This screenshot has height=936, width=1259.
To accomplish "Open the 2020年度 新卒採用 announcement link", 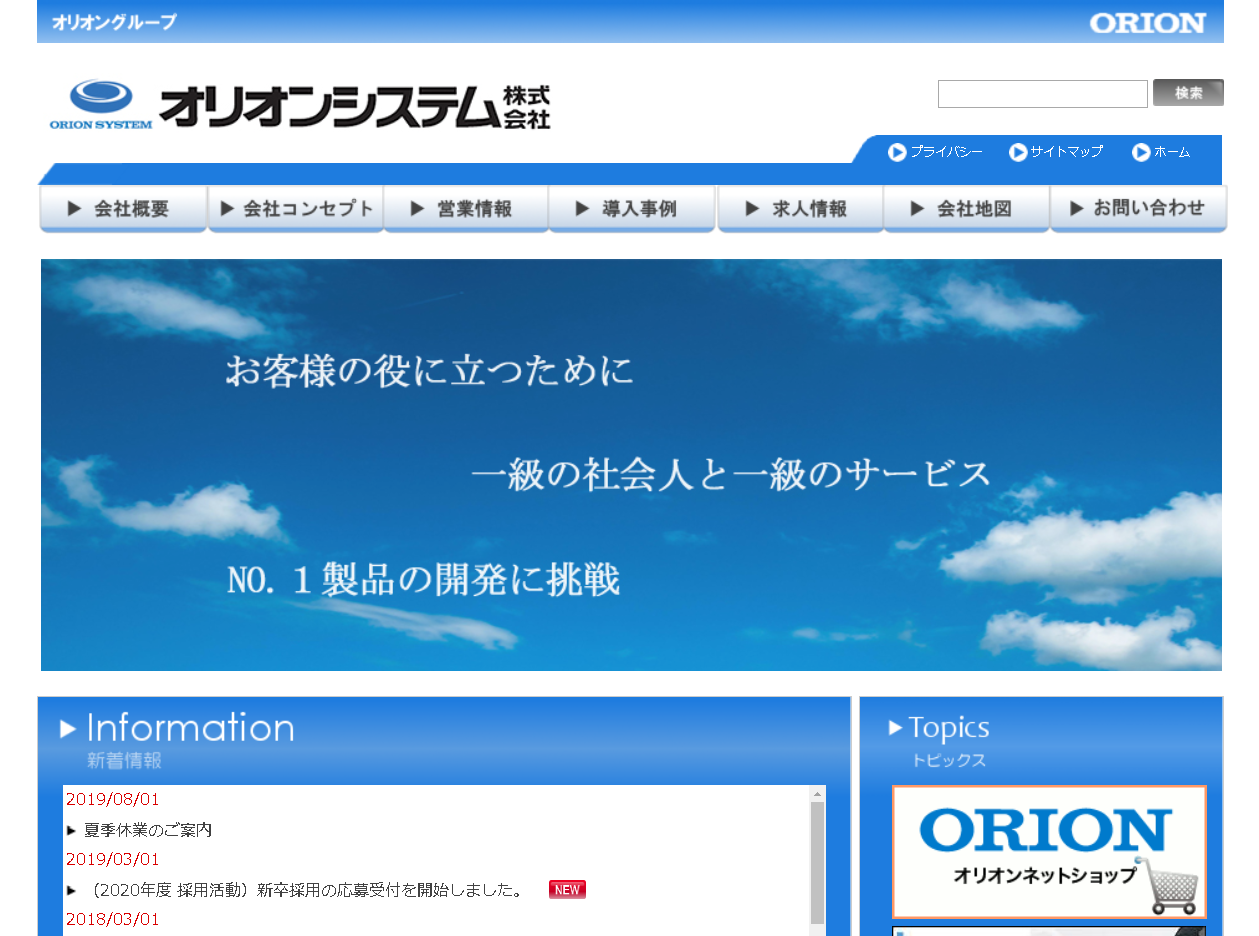I will (x=305, y=890).
